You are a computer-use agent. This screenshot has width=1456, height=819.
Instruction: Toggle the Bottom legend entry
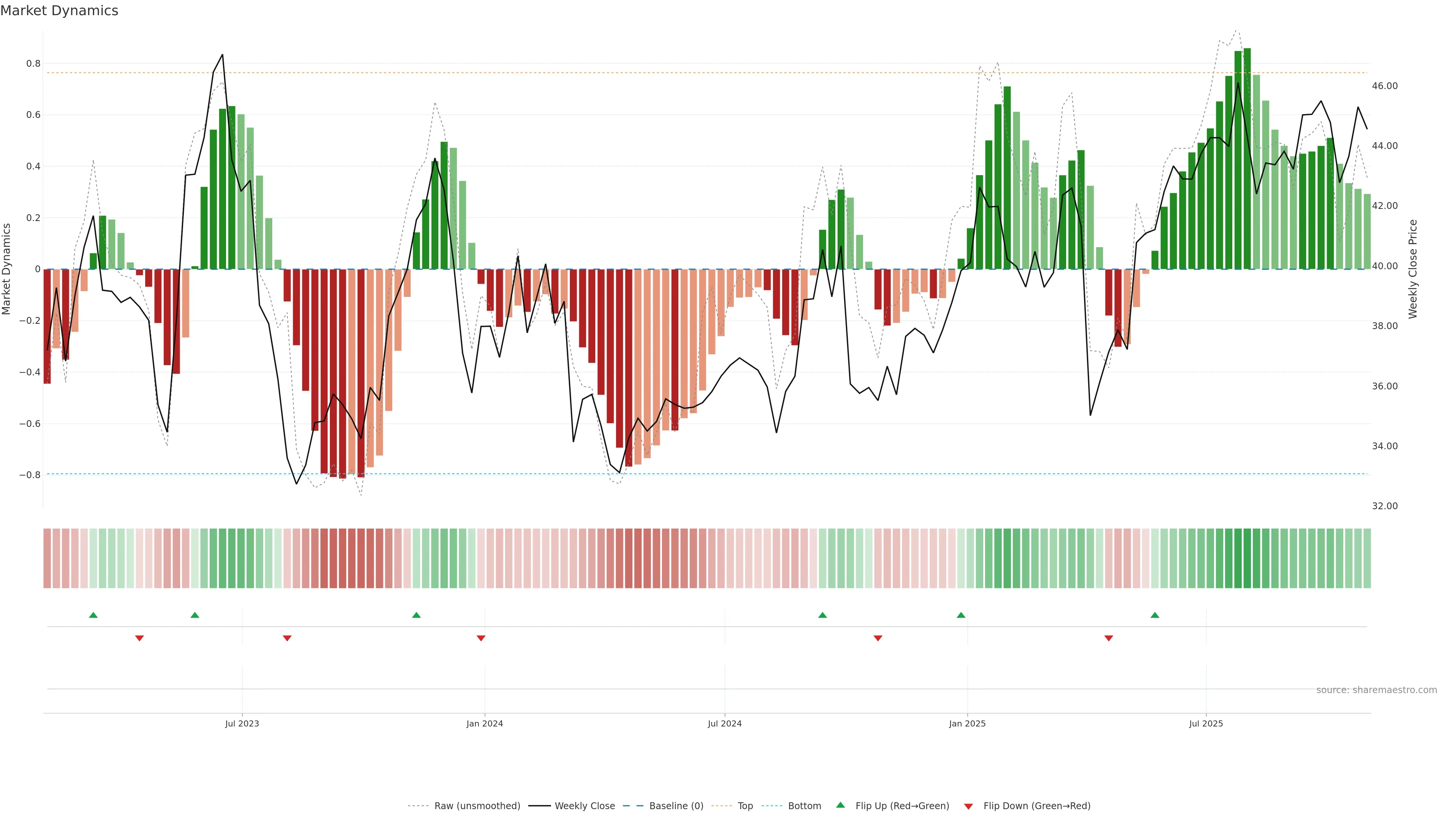click(804, 806)
